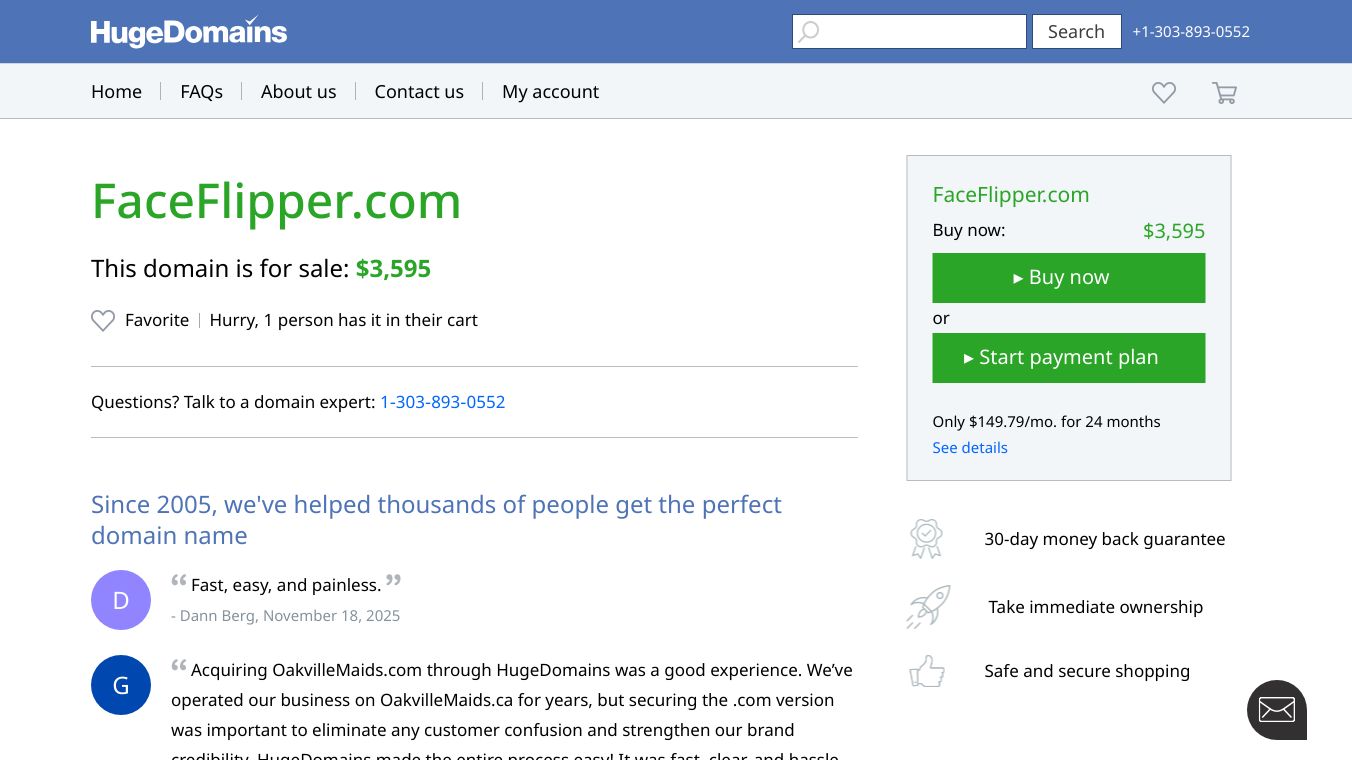Click the thumbs-up secure shopping icon
Viewport: 1352px width, 760px height.
coord(927,671)
